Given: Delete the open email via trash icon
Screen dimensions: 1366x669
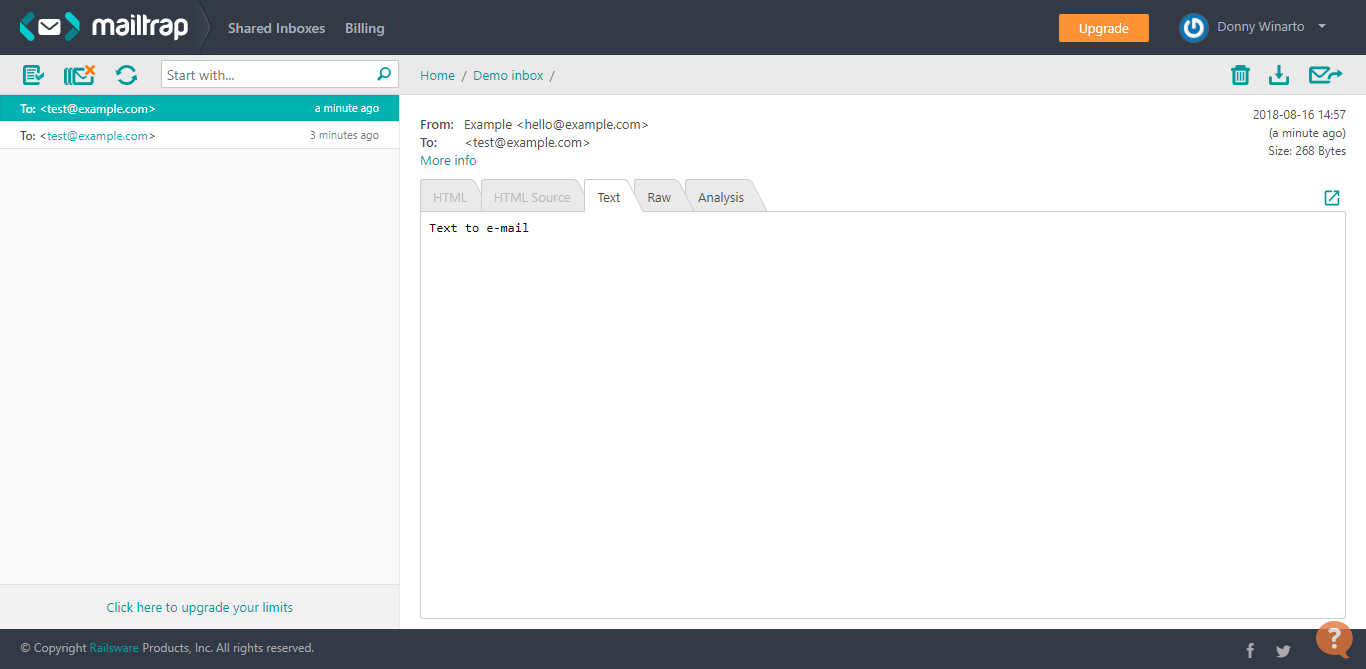Looking at the screenshot, I should point(1240,74).
